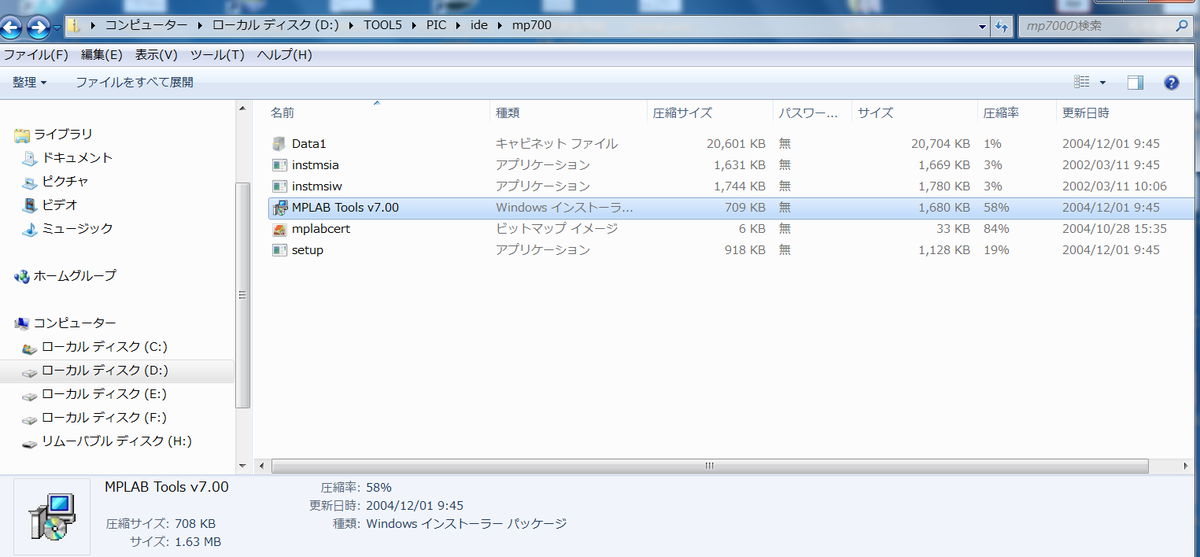
Task: Open the ファイル(F) menu
Action: tap(36, 55)
